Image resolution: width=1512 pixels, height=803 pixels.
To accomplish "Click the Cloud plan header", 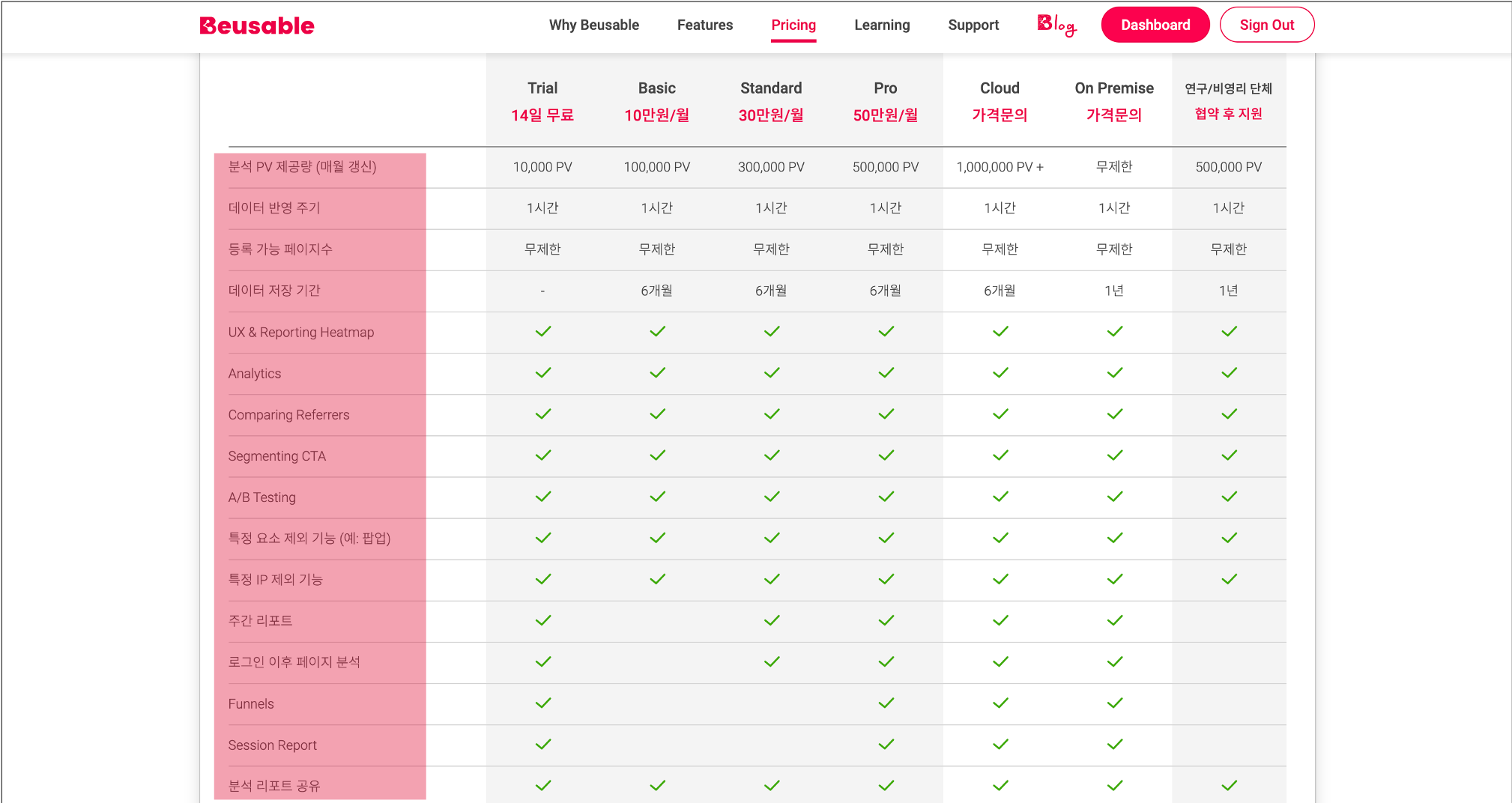I will point(1000,88).
